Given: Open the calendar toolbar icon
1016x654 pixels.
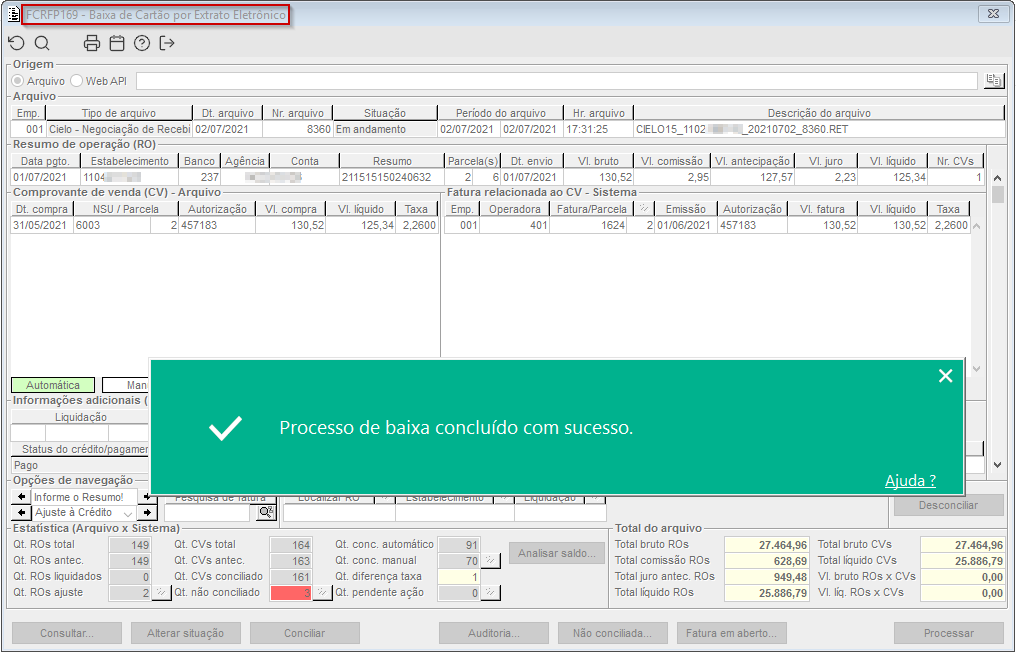Looking at the screenshot, I should [117, 43].
